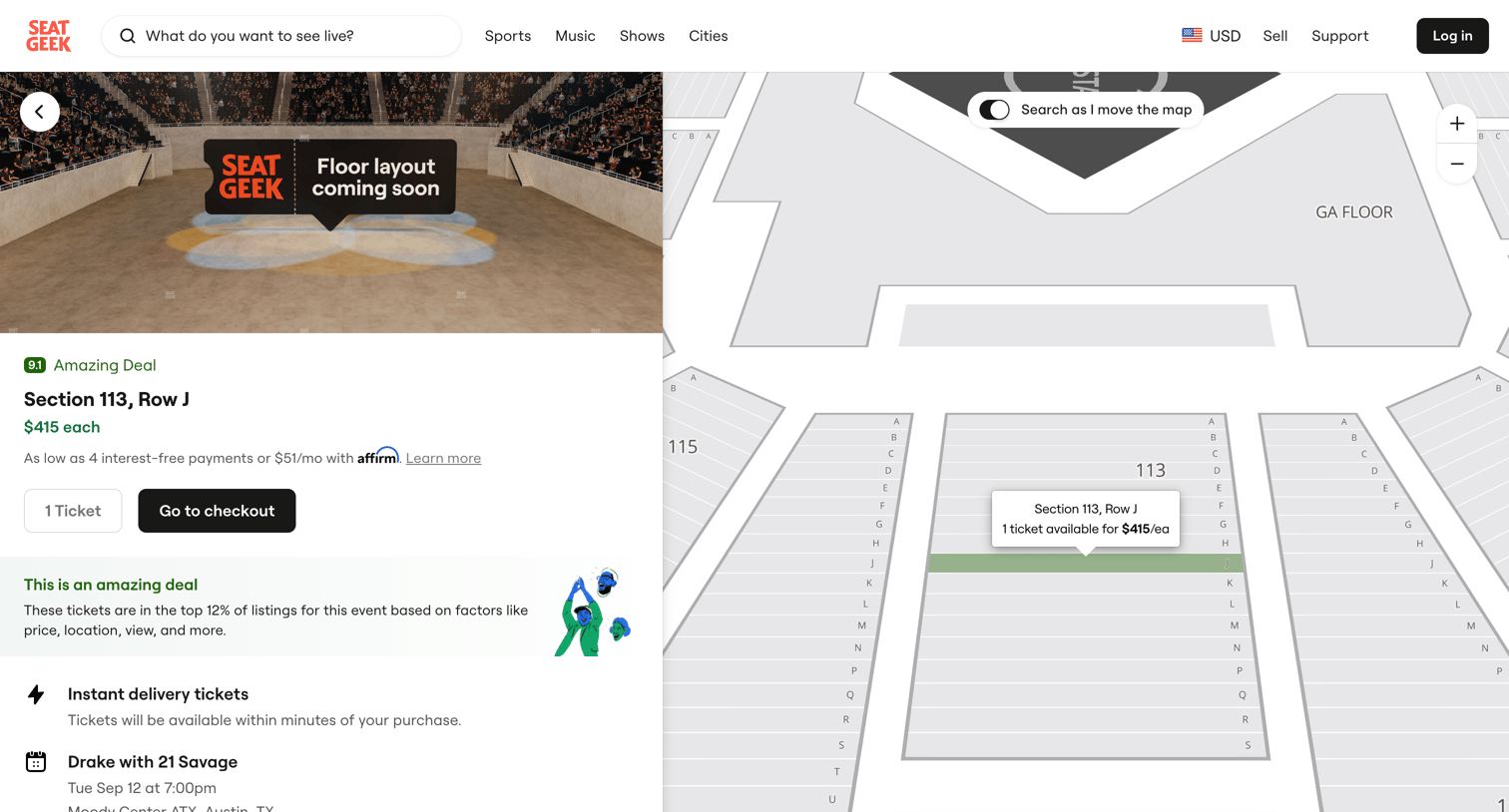
Task: Open the Music menu
Action: tap(575, 36)
